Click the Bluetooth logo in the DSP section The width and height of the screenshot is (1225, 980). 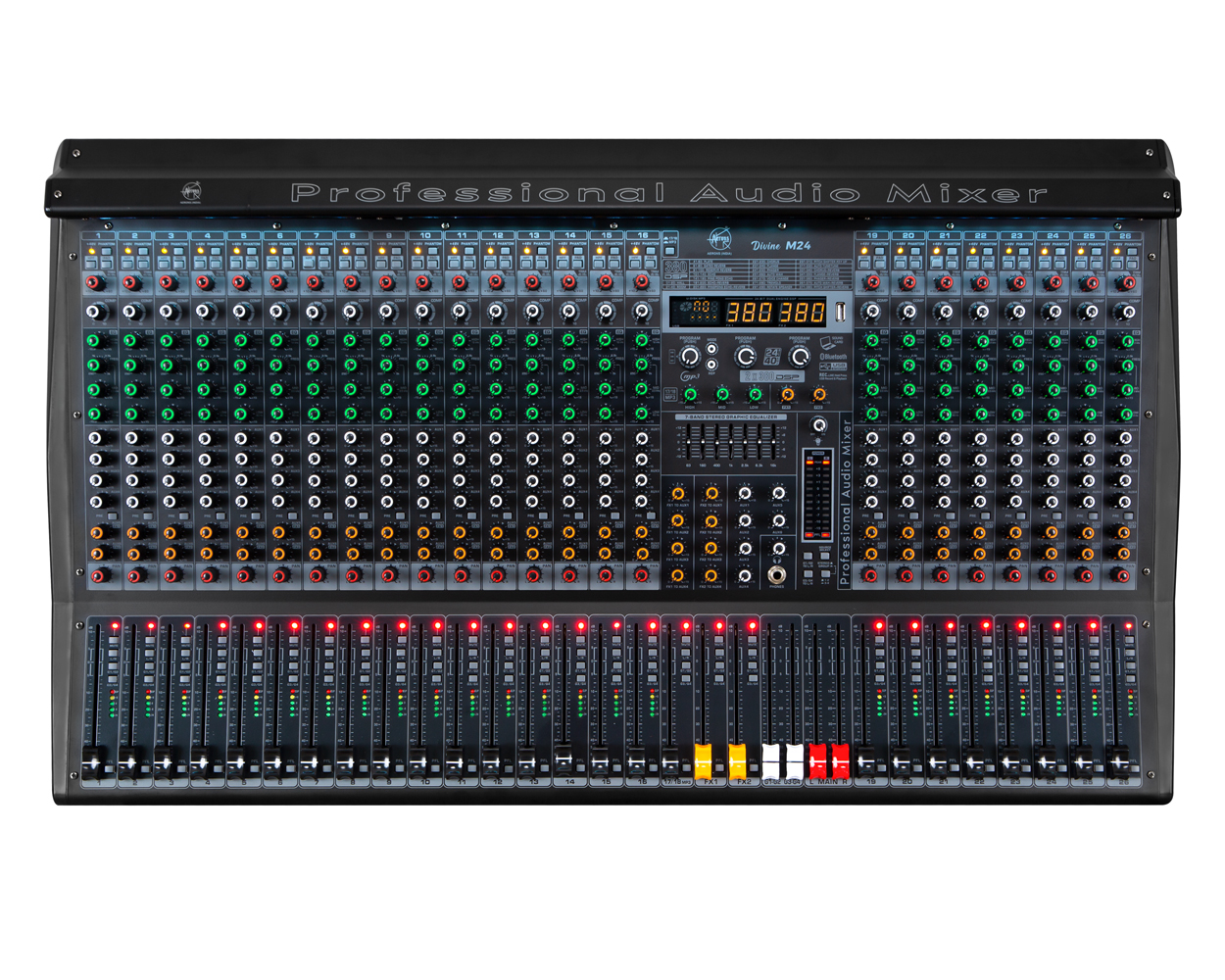coord(833,357)
